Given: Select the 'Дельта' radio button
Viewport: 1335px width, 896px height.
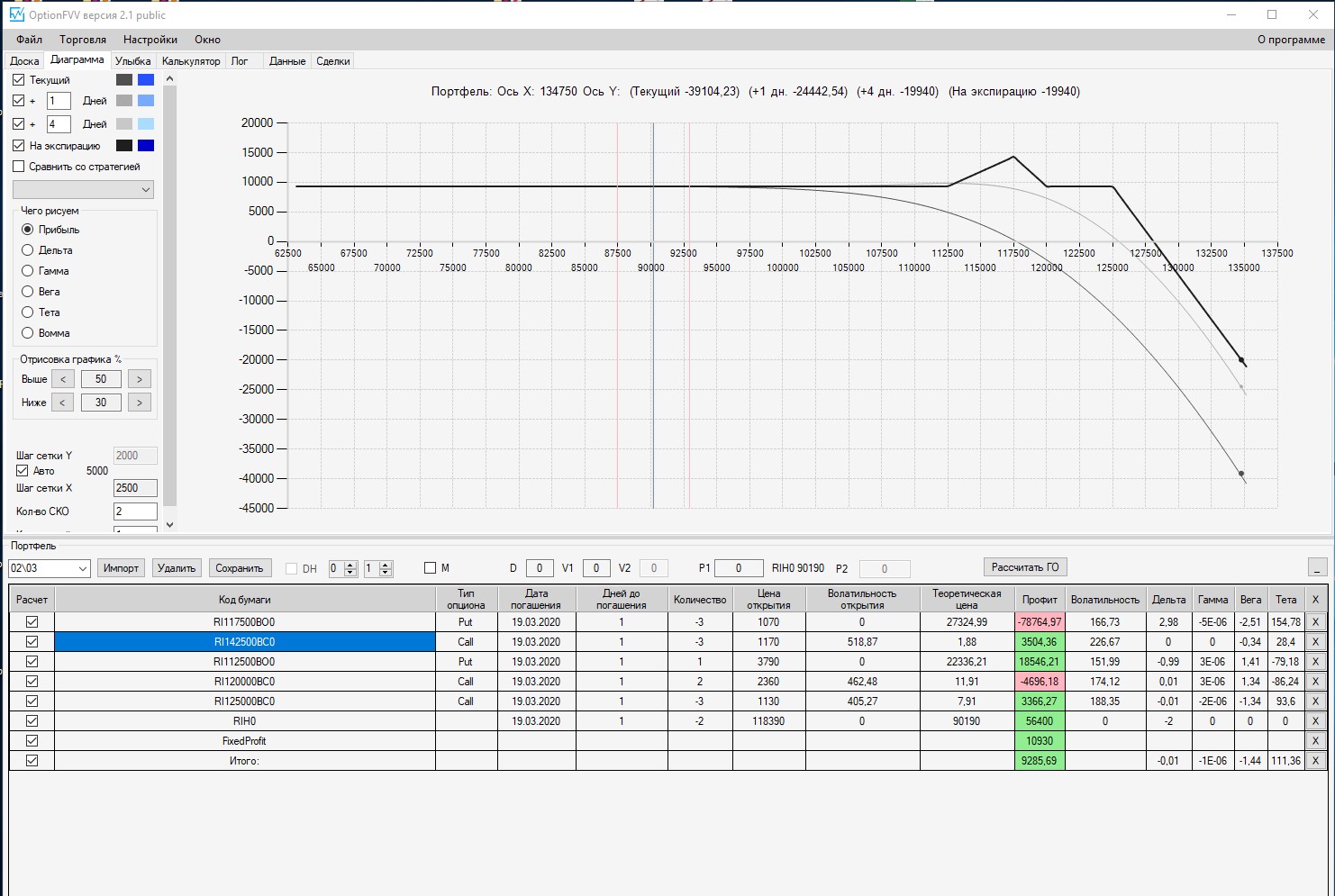Looking at the screenshot, I should tap(28, 250).
